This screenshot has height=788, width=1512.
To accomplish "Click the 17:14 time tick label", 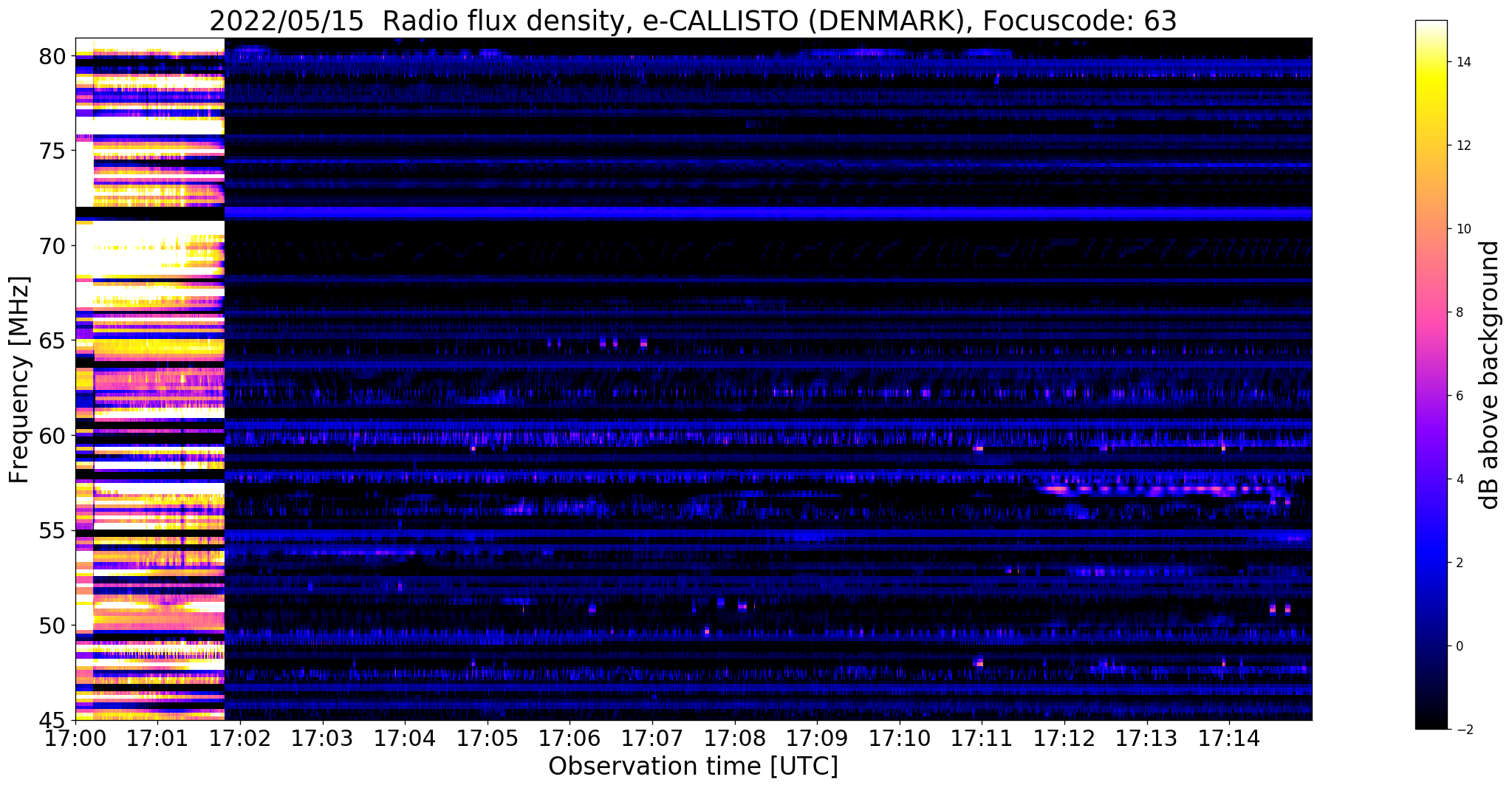I will point(1229,739).
